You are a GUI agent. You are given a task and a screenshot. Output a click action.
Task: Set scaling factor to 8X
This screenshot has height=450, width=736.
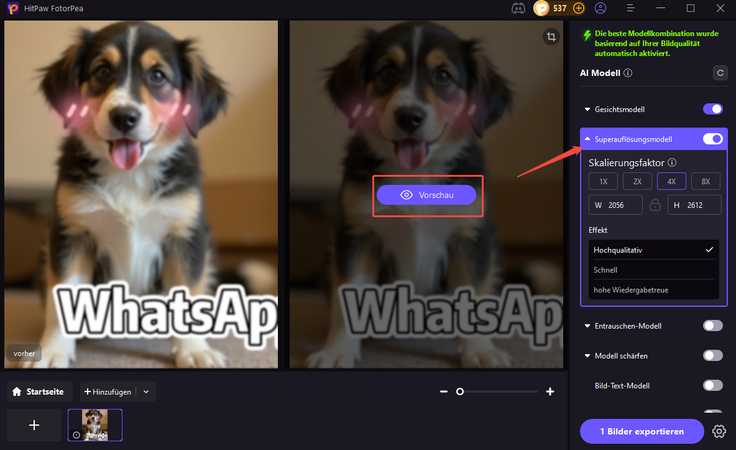tap(706, 181)
